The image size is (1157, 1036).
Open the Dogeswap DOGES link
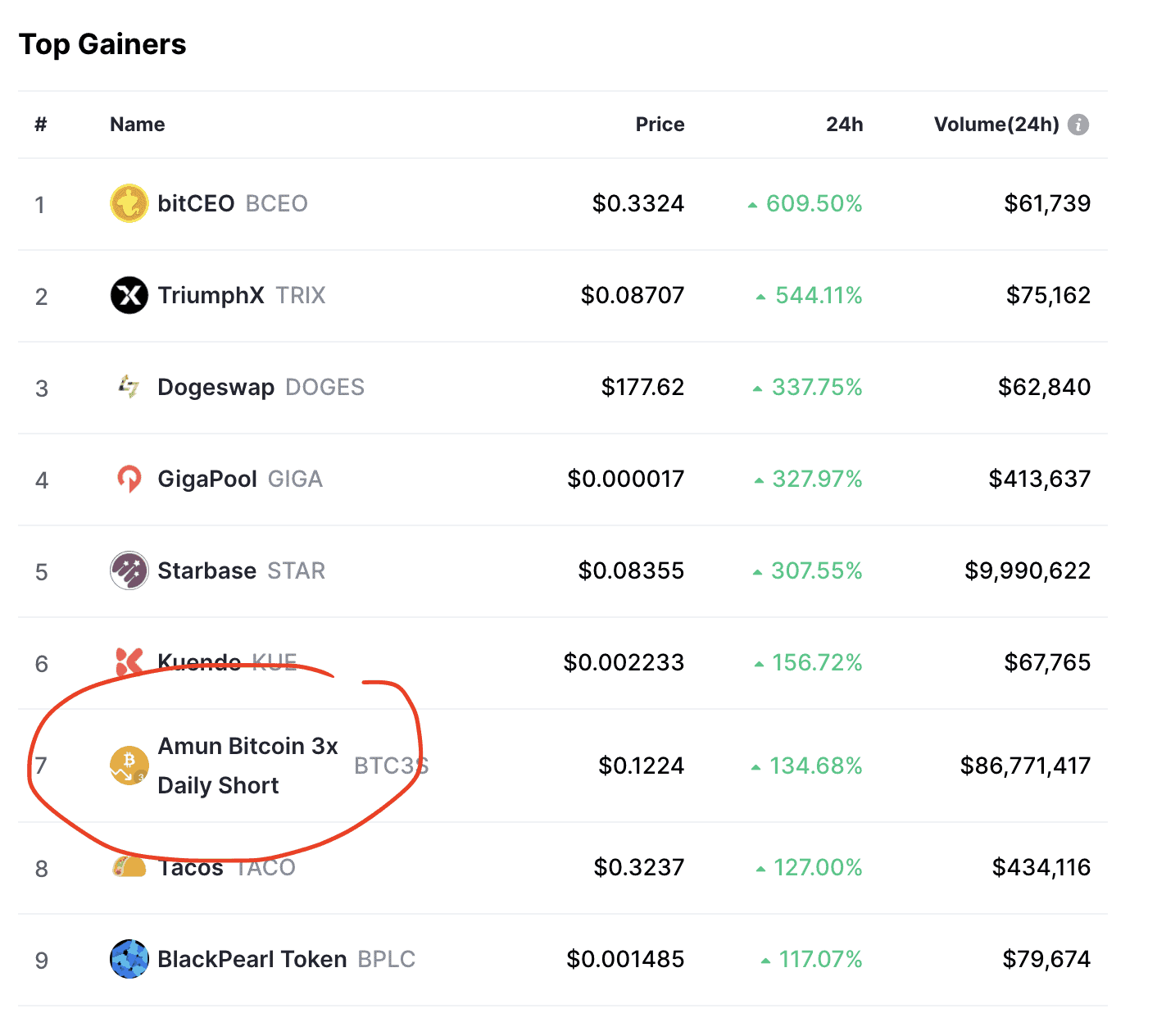(261, 387)
